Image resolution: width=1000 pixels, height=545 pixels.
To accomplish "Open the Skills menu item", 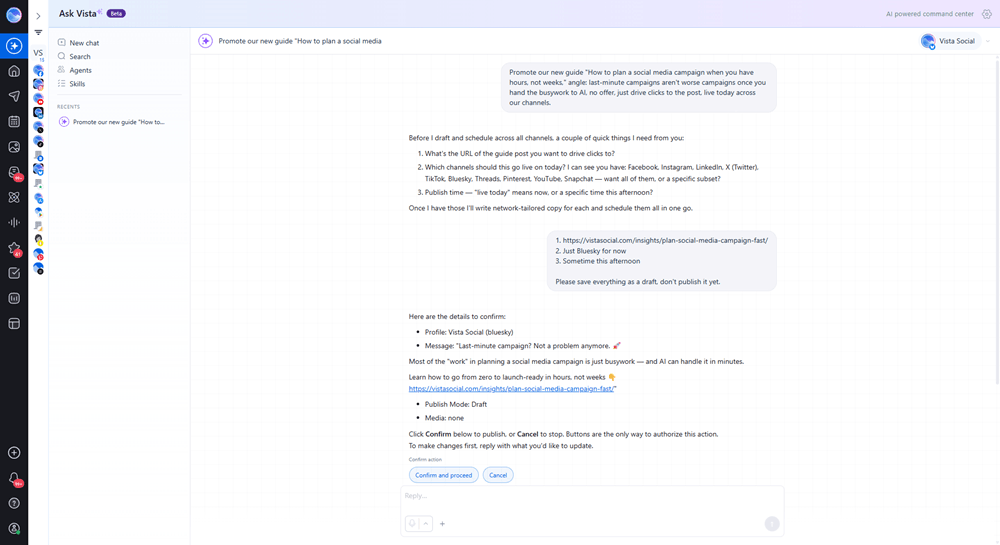I will click(77, 84).
